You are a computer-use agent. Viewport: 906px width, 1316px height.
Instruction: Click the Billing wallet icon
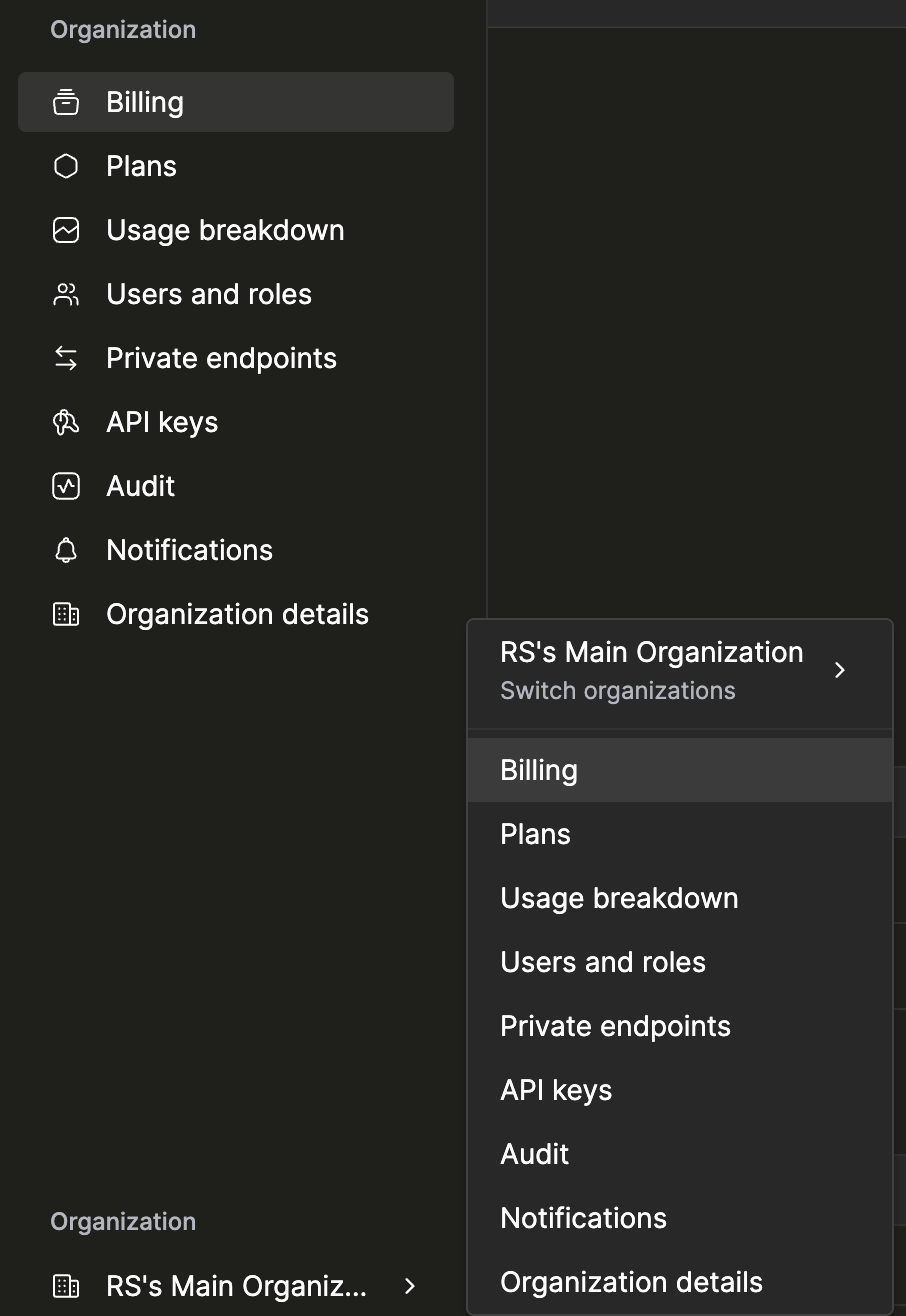[65, 101]
